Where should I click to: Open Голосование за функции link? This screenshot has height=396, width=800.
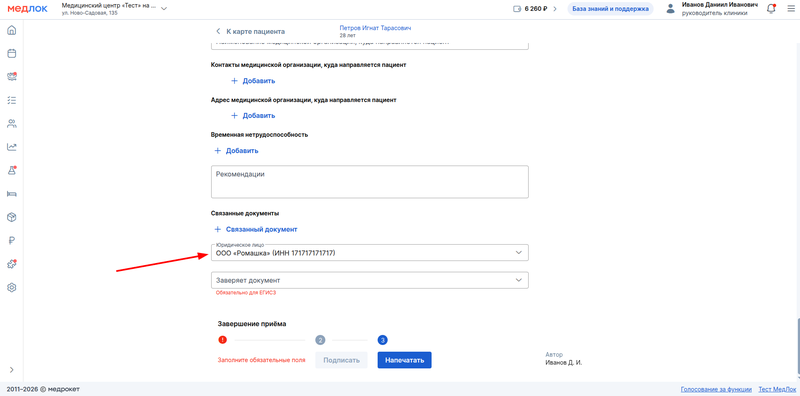point(716,389)
